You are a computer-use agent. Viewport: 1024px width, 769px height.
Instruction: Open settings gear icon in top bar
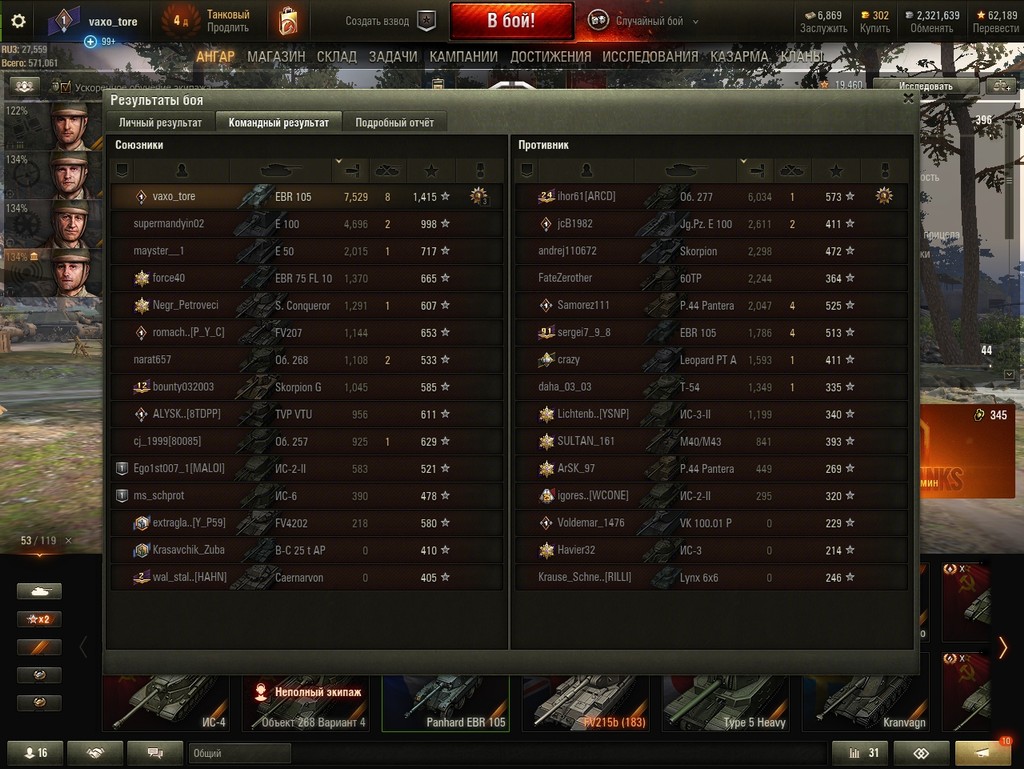click(18, 21)
